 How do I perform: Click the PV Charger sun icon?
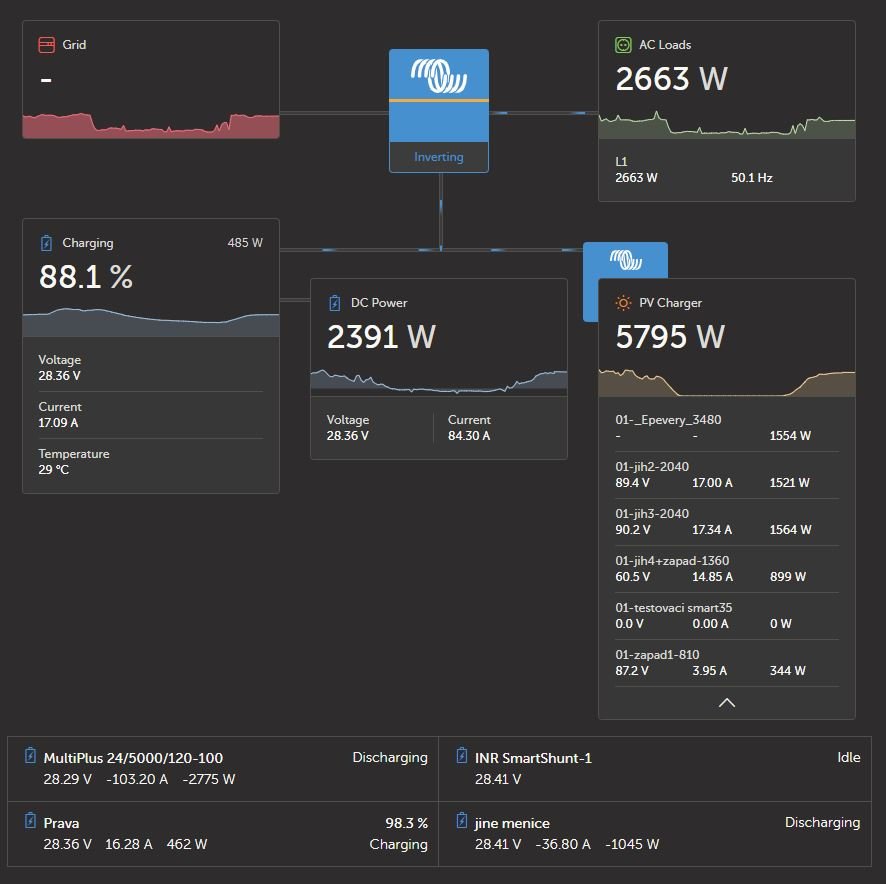(623, 303)
